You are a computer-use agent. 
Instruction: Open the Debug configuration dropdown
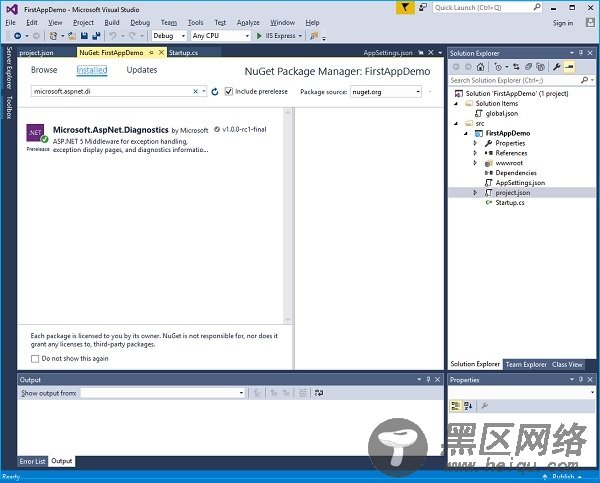point(183,36)
